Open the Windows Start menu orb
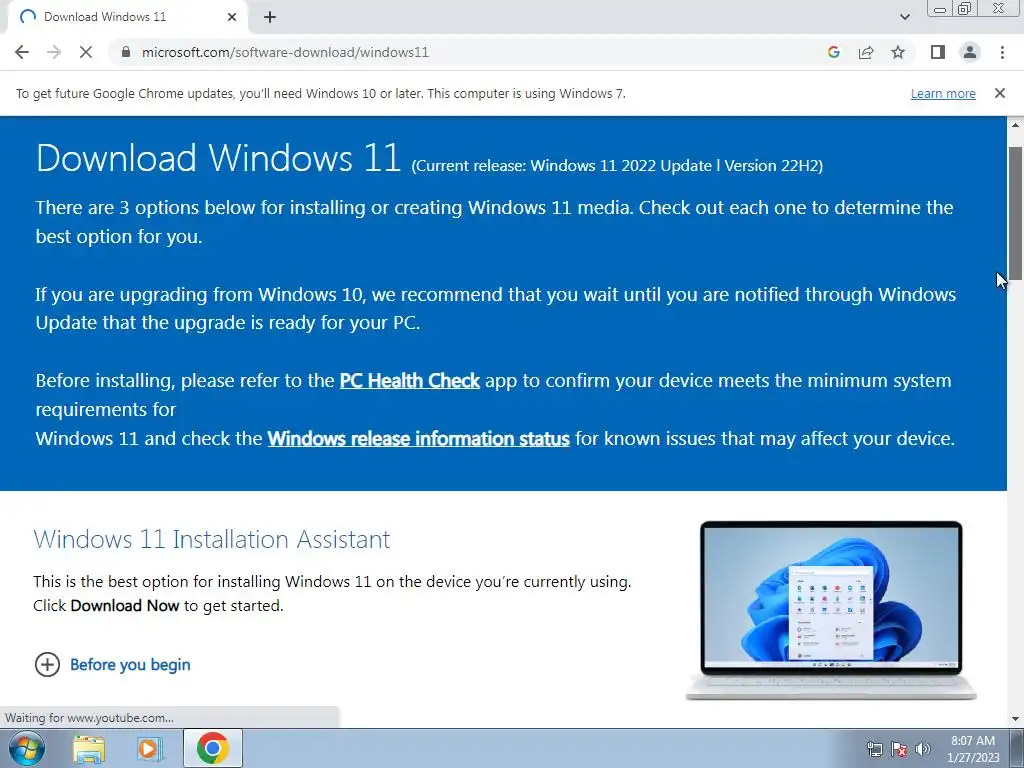Screen dimensions: 1024x768 coord(27,748)
